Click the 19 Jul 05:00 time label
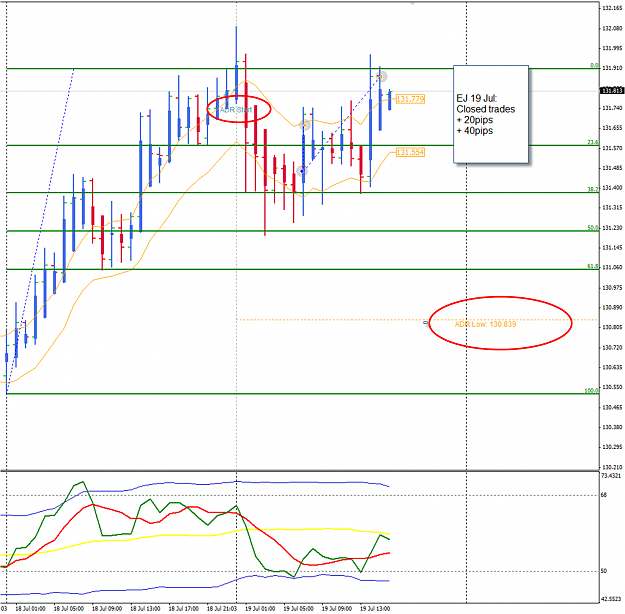 (298, 608)
